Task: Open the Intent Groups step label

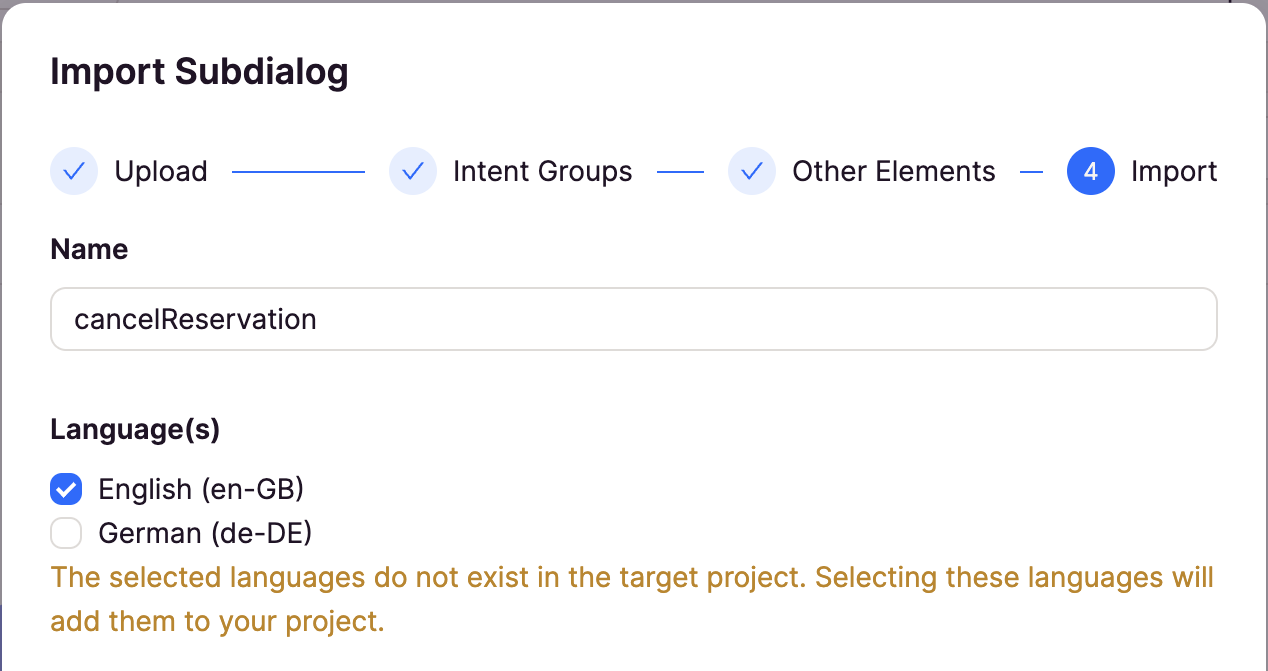Action: (x=543, y=171)
